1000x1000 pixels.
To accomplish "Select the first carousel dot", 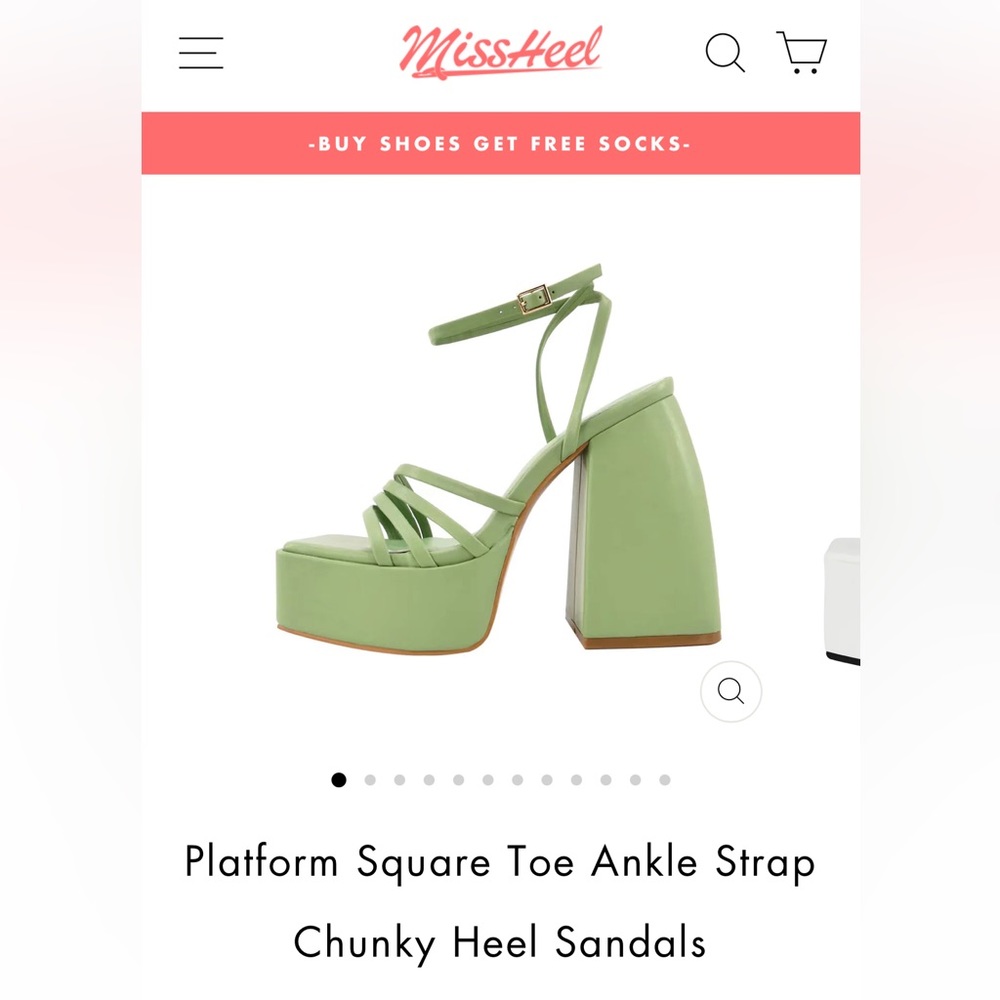I will point(339,780).
